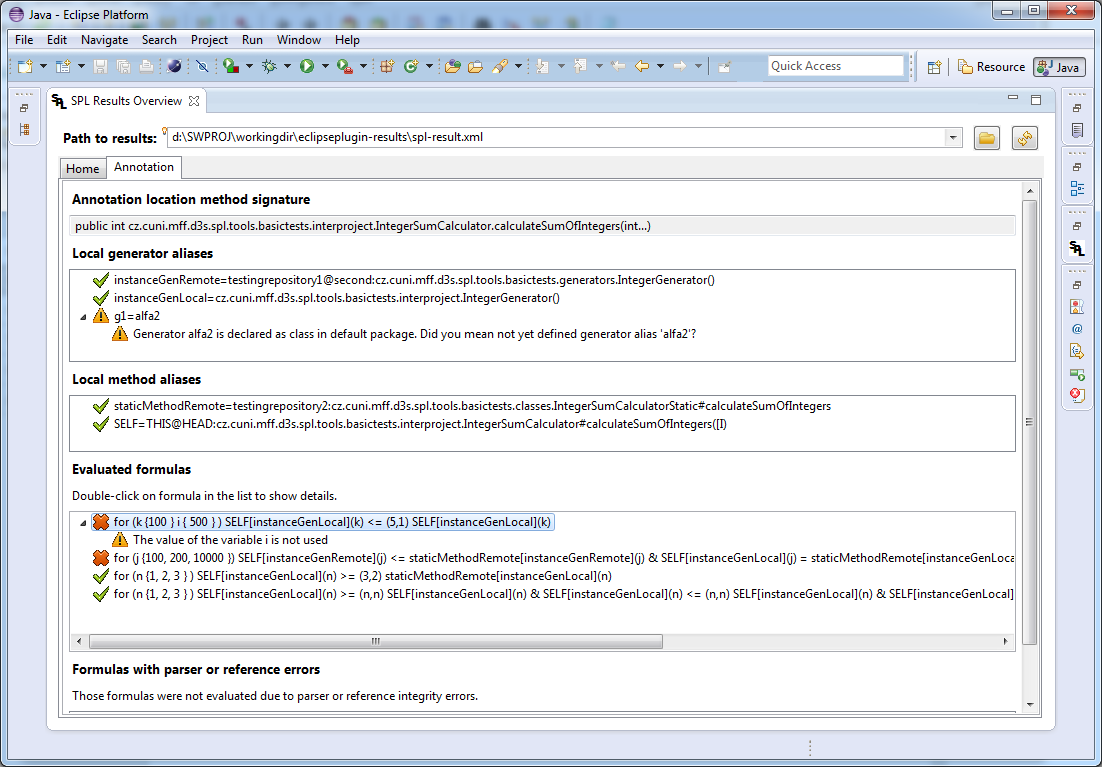Click the Forward navigation arrow
1102x767 pixels.
pos(679,66)
